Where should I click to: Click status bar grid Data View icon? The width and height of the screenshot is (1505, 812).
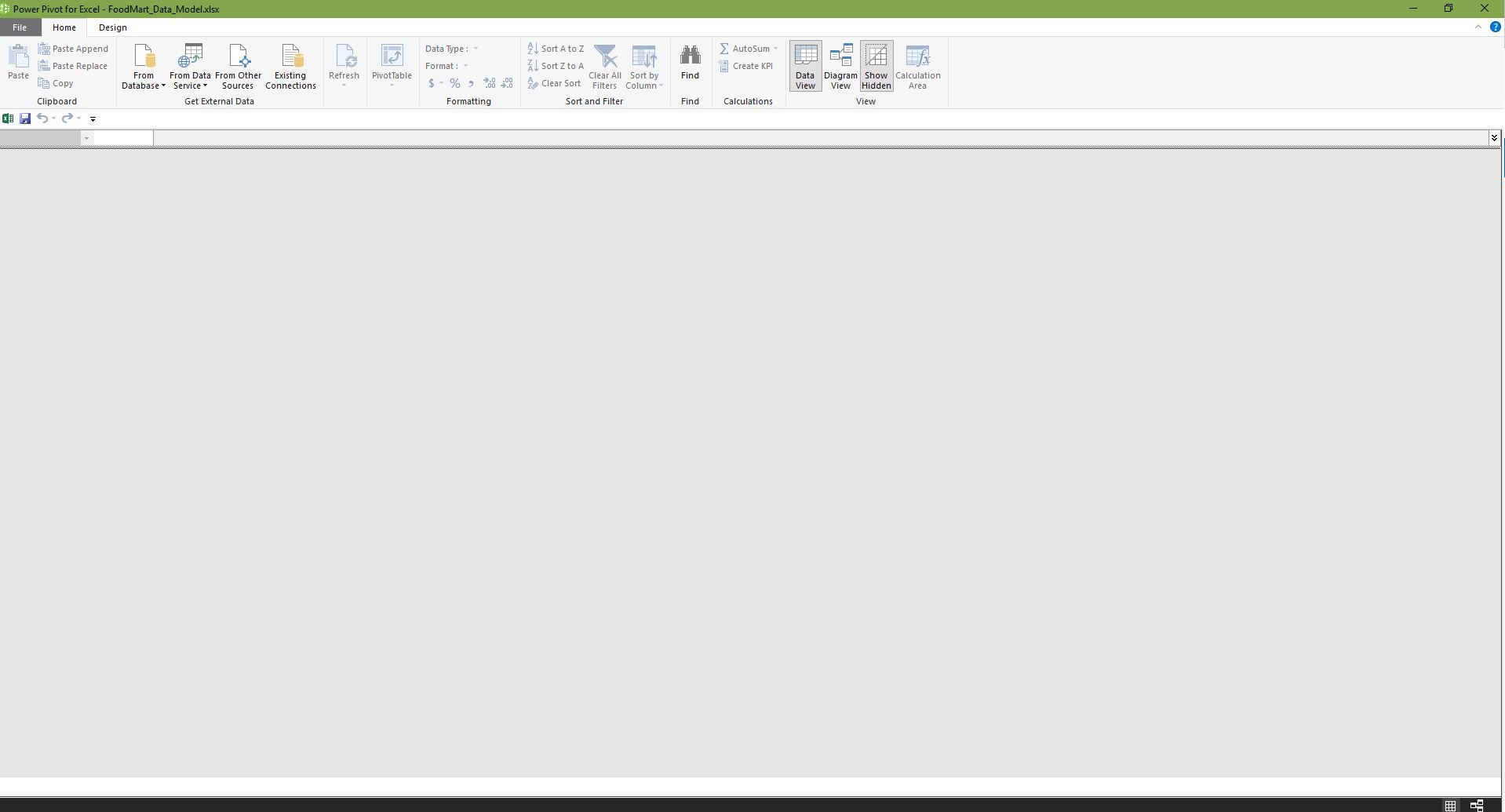[x=1450, y=805]
